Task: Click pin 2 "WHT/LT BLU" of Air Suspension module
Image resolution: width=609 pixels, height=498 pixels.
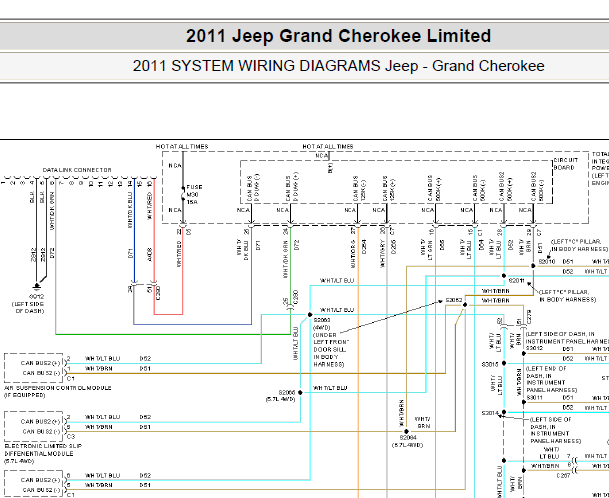Action: point(103,358)
